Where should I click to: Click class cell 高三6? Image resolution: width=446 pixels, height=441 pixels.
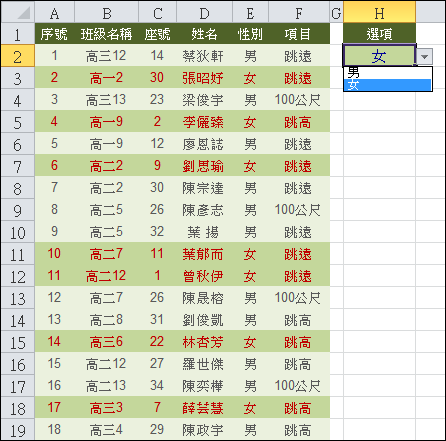106,342
